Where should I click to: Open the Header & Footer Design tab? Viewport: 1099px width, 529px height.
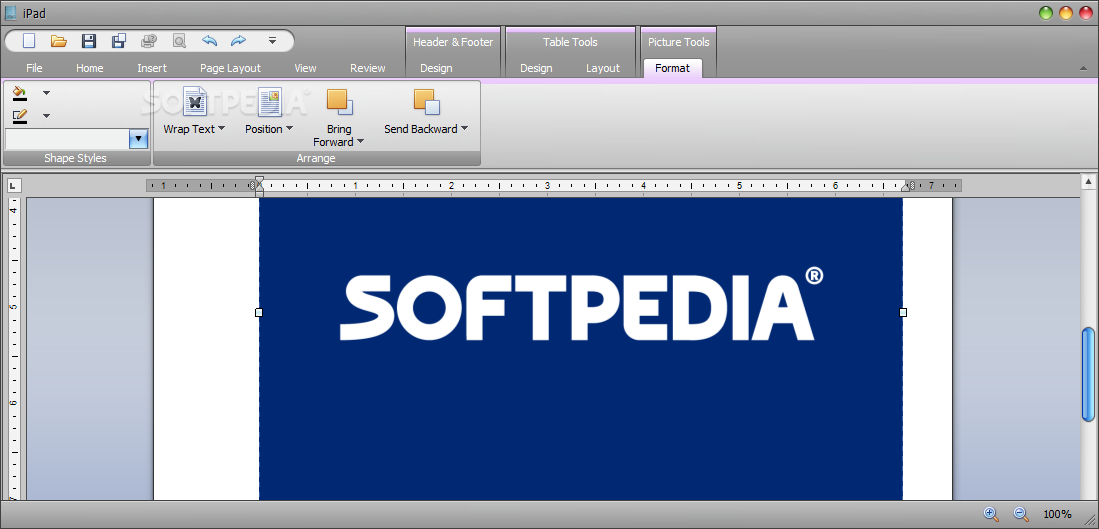(436, 68)
